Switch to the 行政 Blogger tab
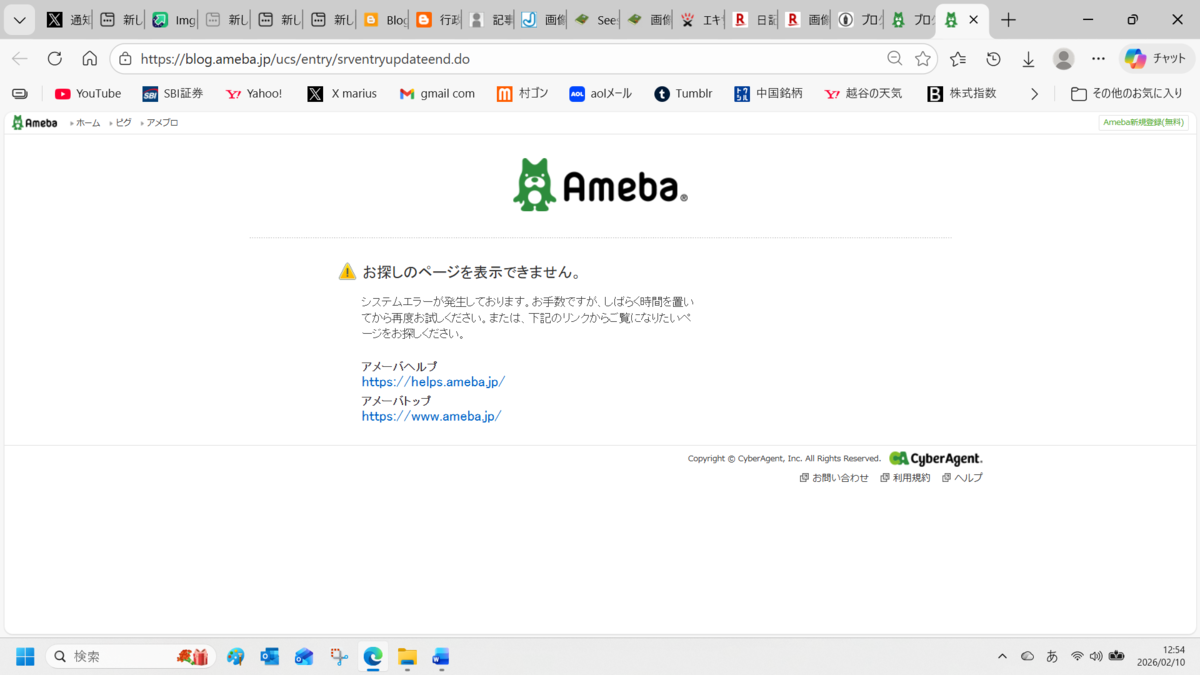The image size is (1200, 675). coord(436,20)
